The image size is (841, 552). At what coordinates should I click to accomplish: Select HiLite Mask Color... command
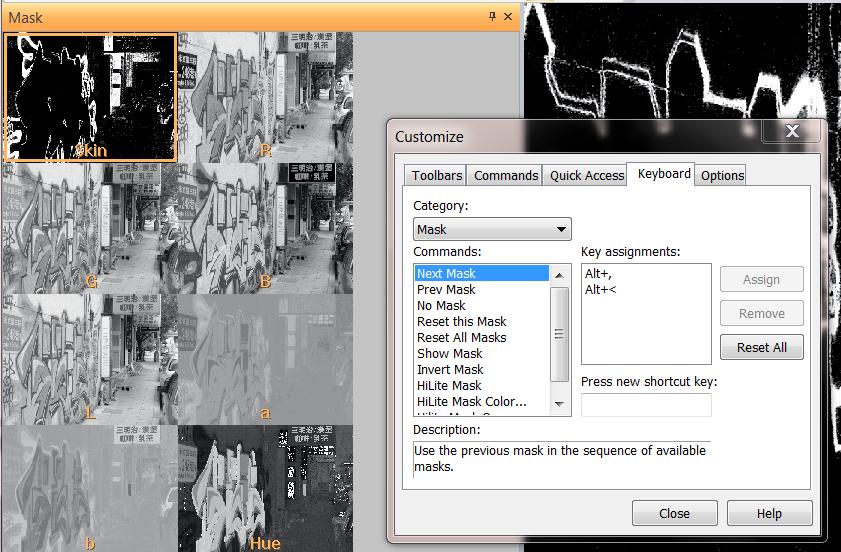482,401
